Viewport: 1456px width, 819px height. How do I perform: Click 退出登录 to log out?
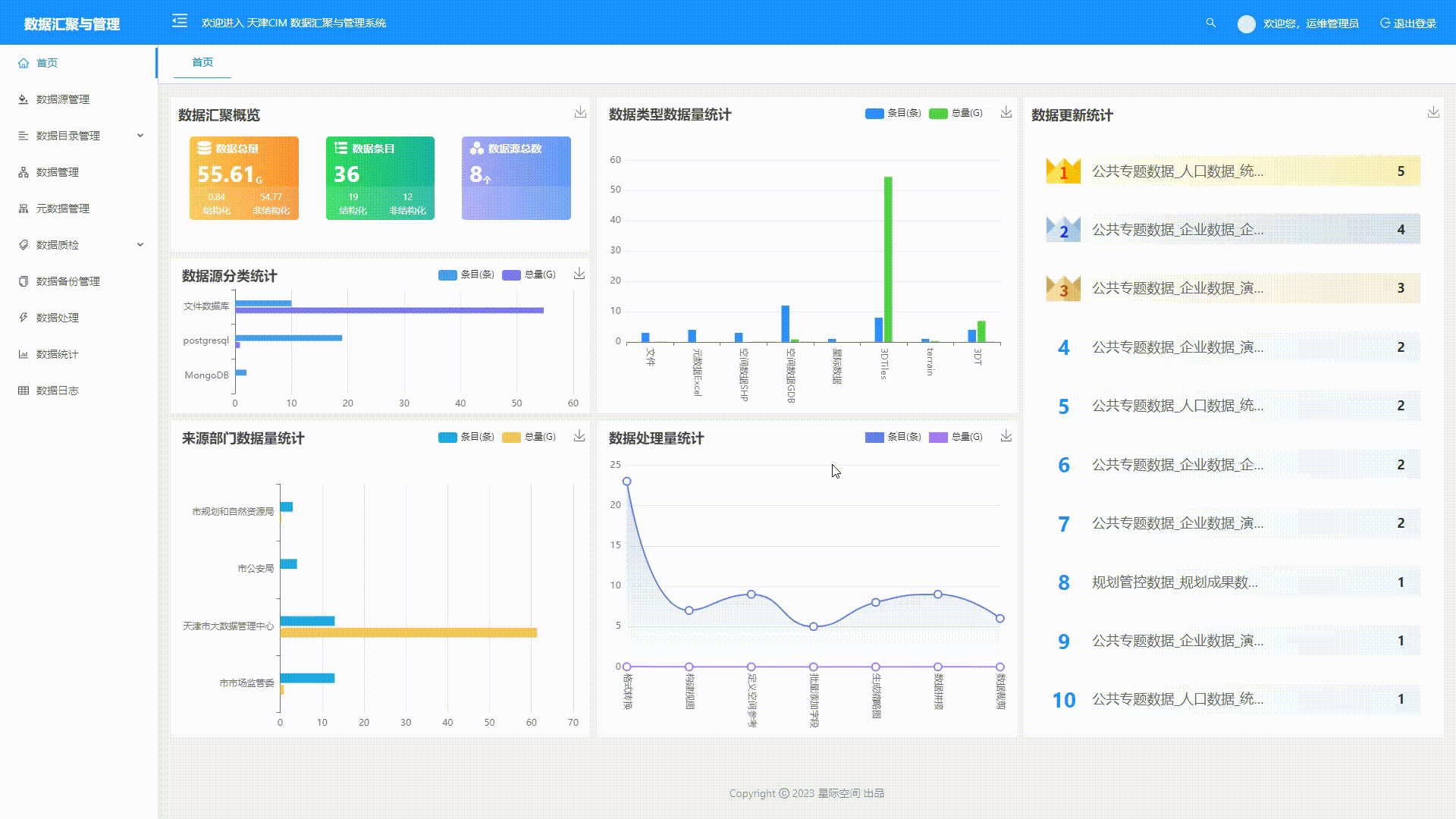click(x=1409, y=24)
